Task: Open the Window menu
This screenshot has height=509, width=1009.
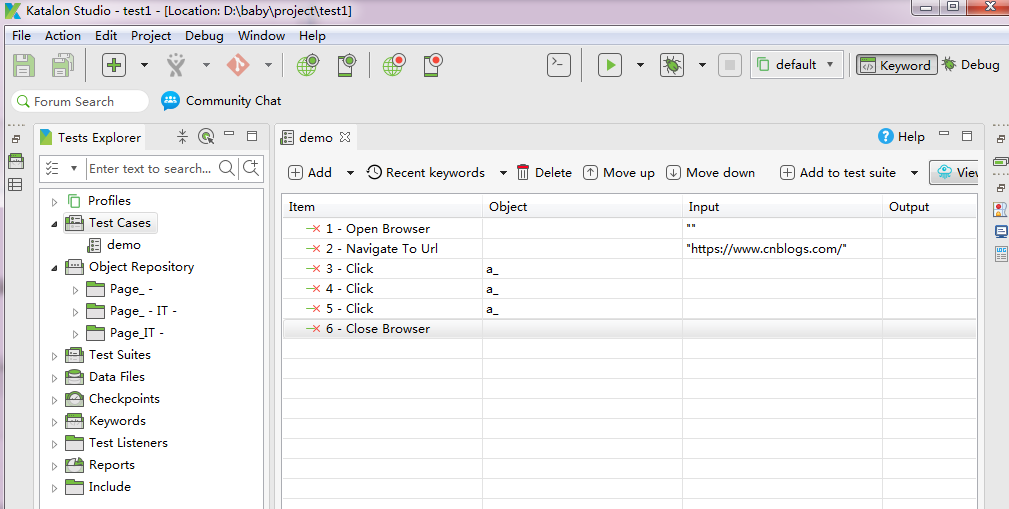Action: pos(261,36)
